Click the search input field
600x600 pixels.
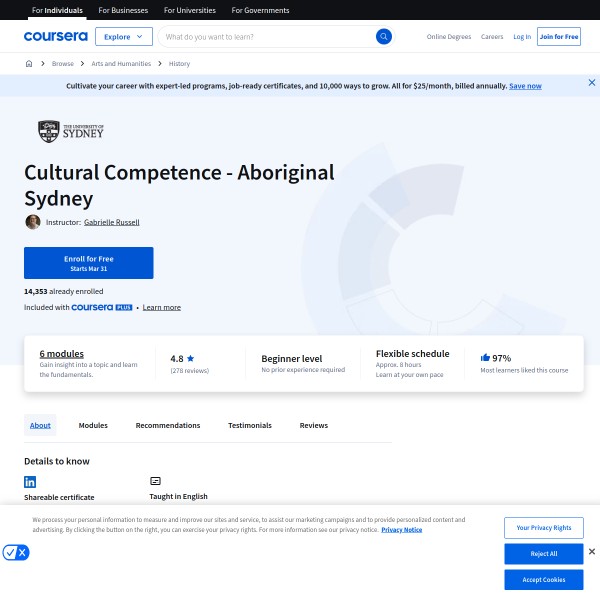(265, 37)
